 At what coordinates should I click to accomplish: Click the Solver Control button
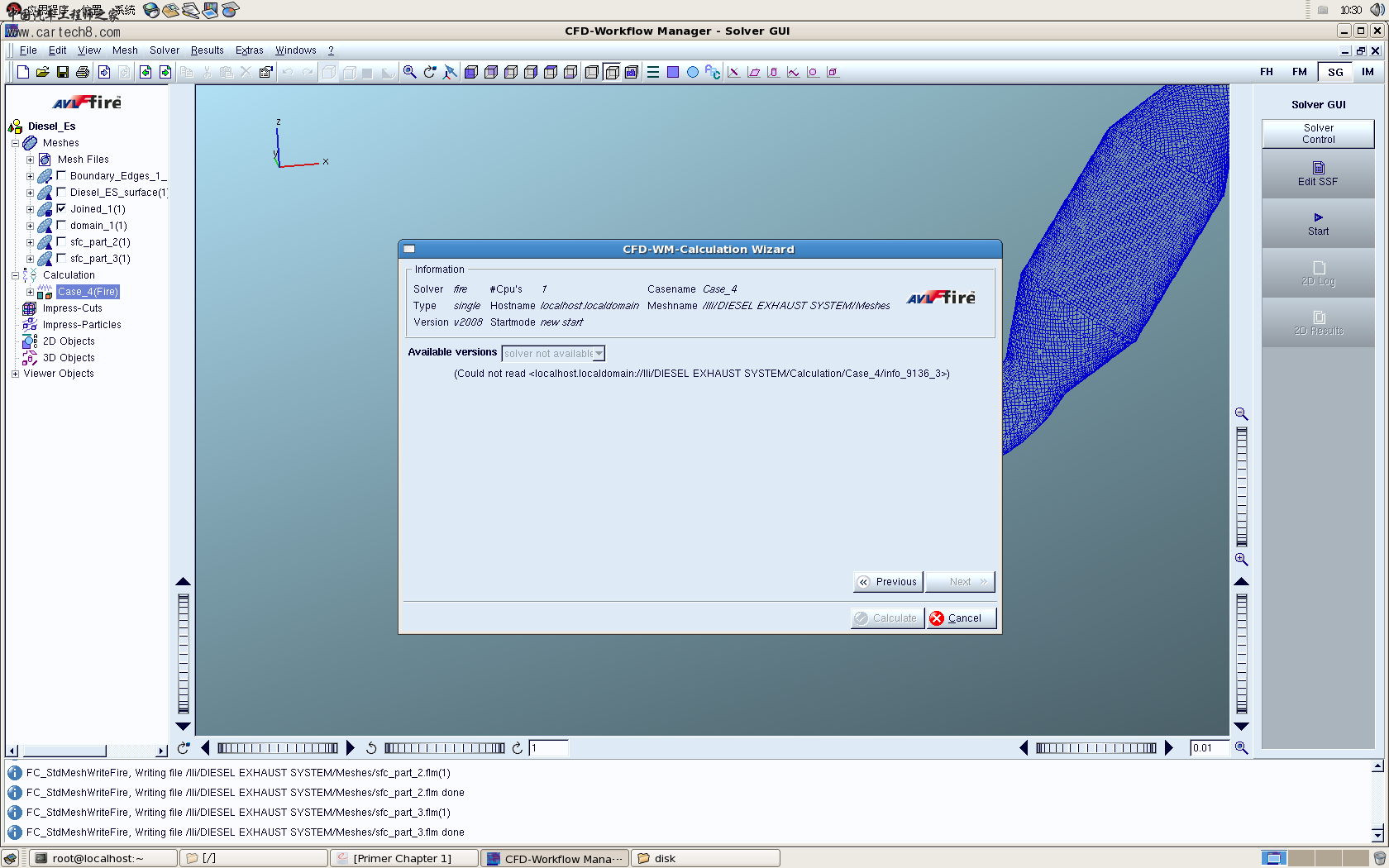(x=1318, y=134)
